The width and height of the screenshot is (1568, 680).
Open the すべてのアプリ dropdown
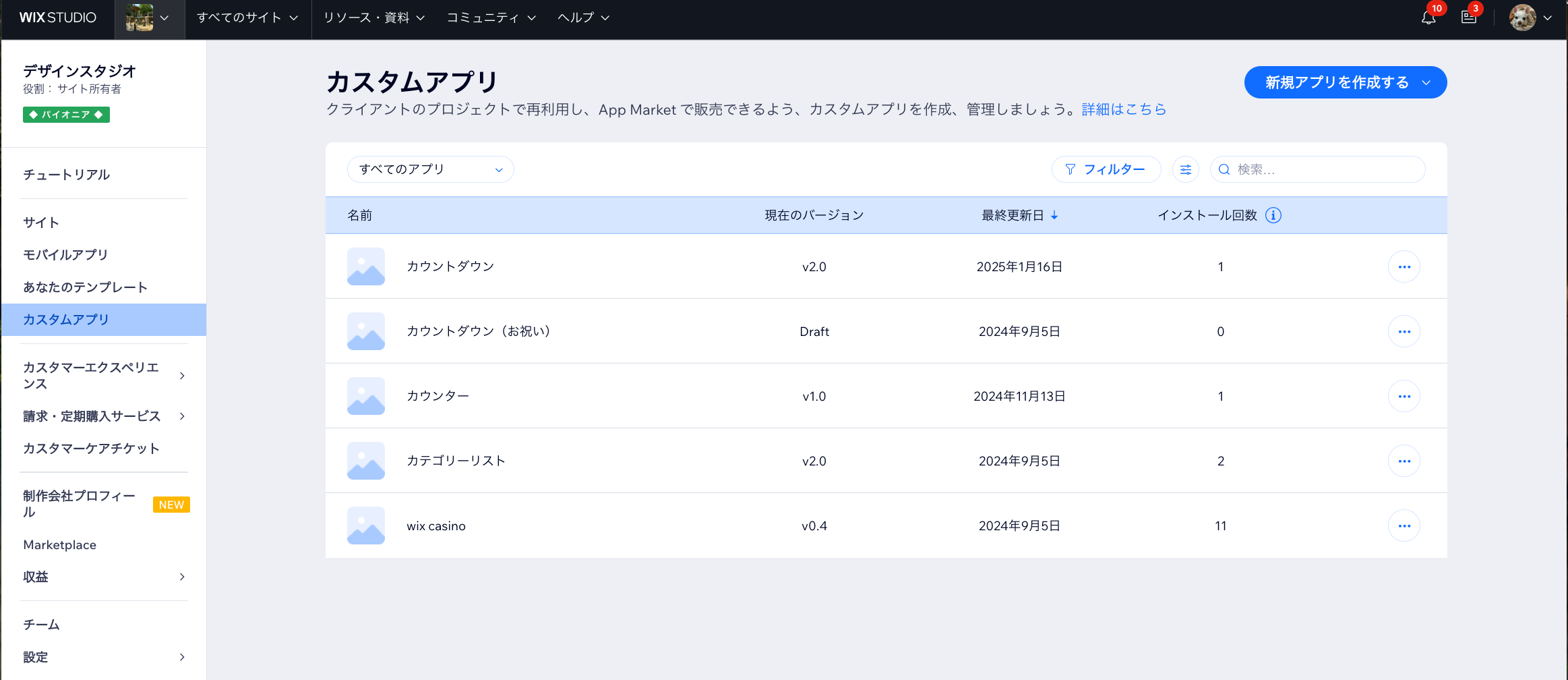[x=430, y=169]
